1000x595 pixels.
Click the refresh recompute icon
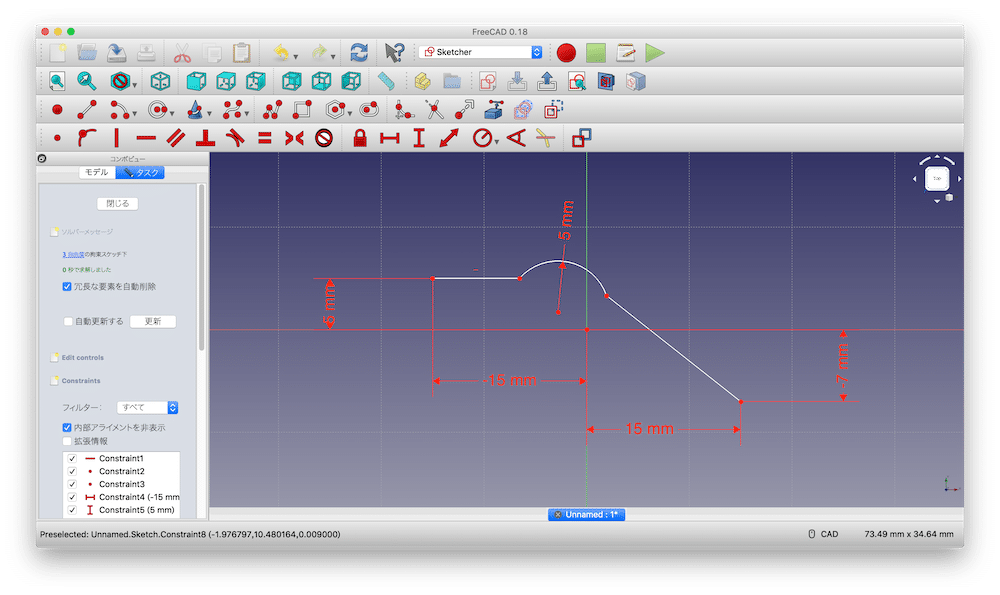pyautogui.click(x=358, y=52)
